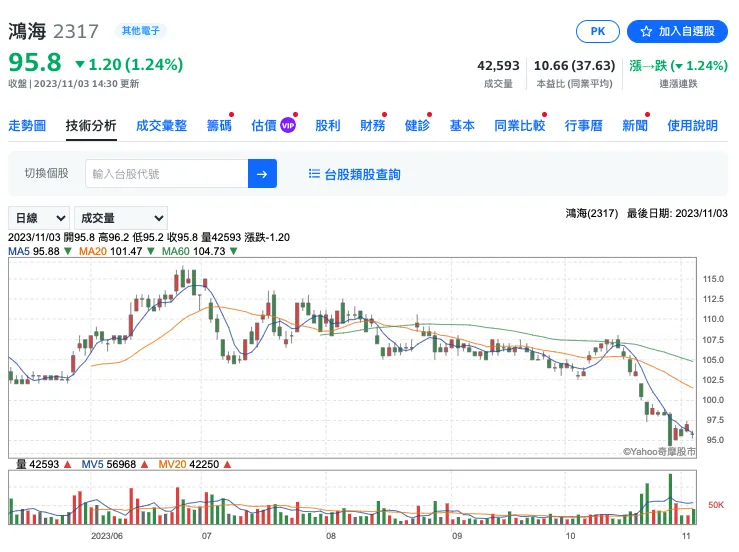Click the 115.0 price axis label
739x552 pixels.
point(713,279)
